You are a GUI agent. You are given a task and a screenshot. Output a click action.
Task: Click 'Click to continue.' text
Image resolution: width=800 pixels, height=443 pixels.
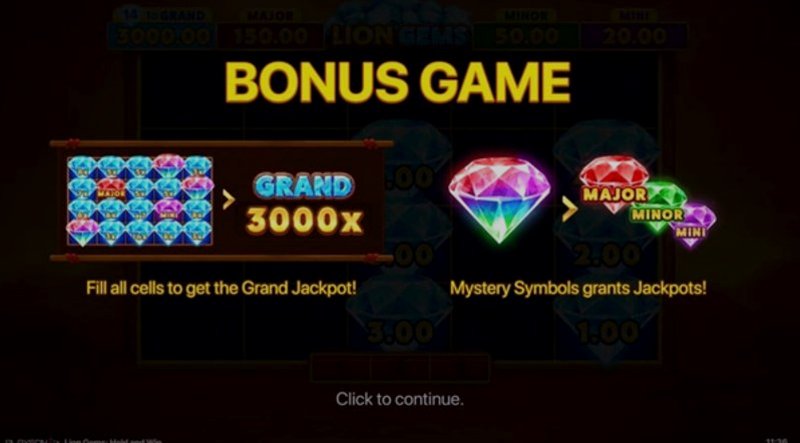pyautogui.click(x=399, y=399)
